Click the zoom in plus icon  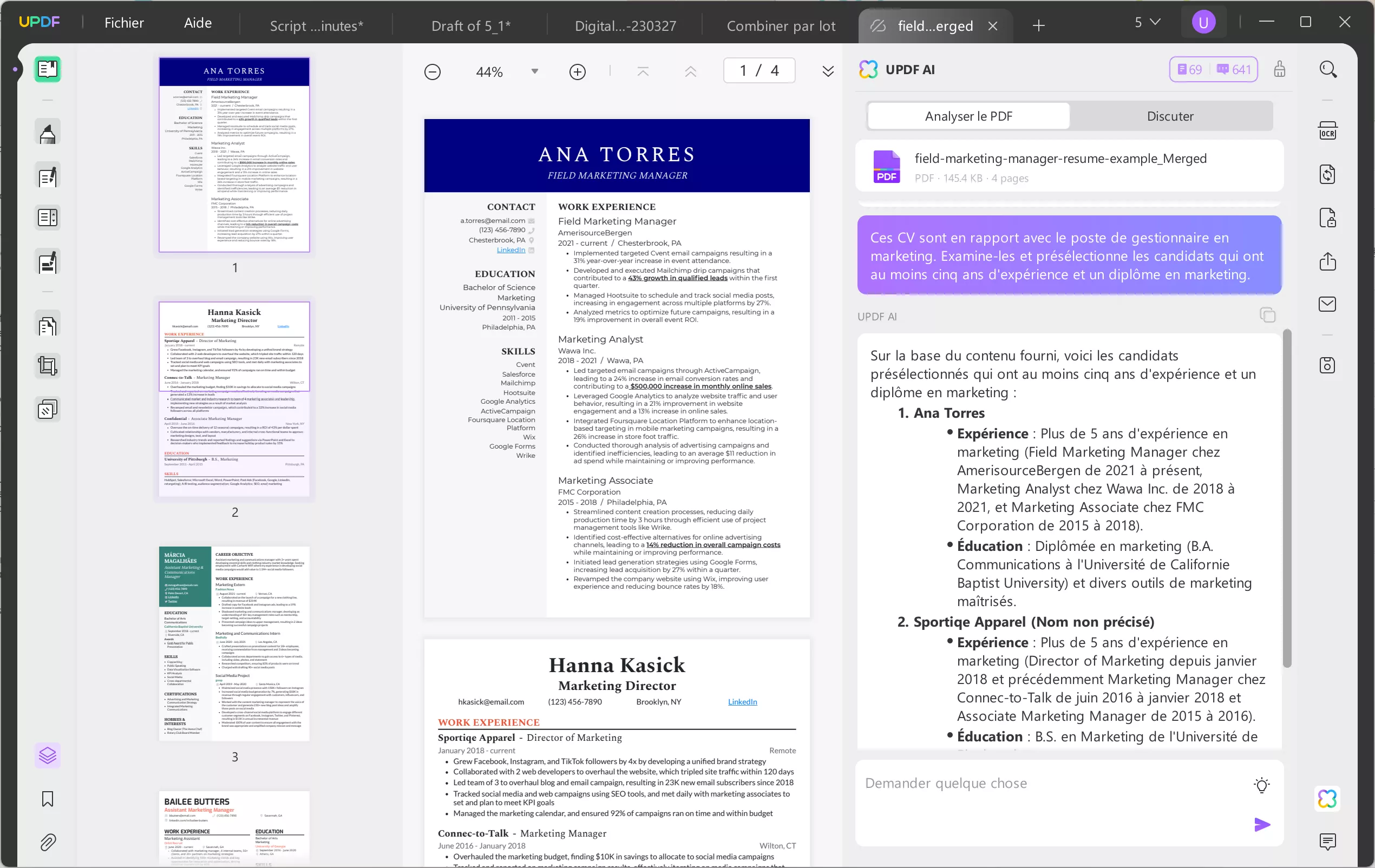click(x=577, y=72)
